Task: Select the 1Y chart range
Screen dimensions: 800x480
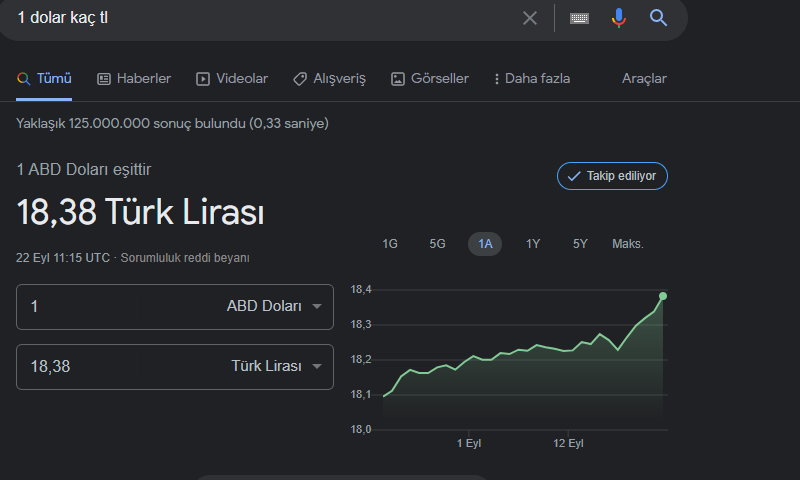Action: (533, 244)
